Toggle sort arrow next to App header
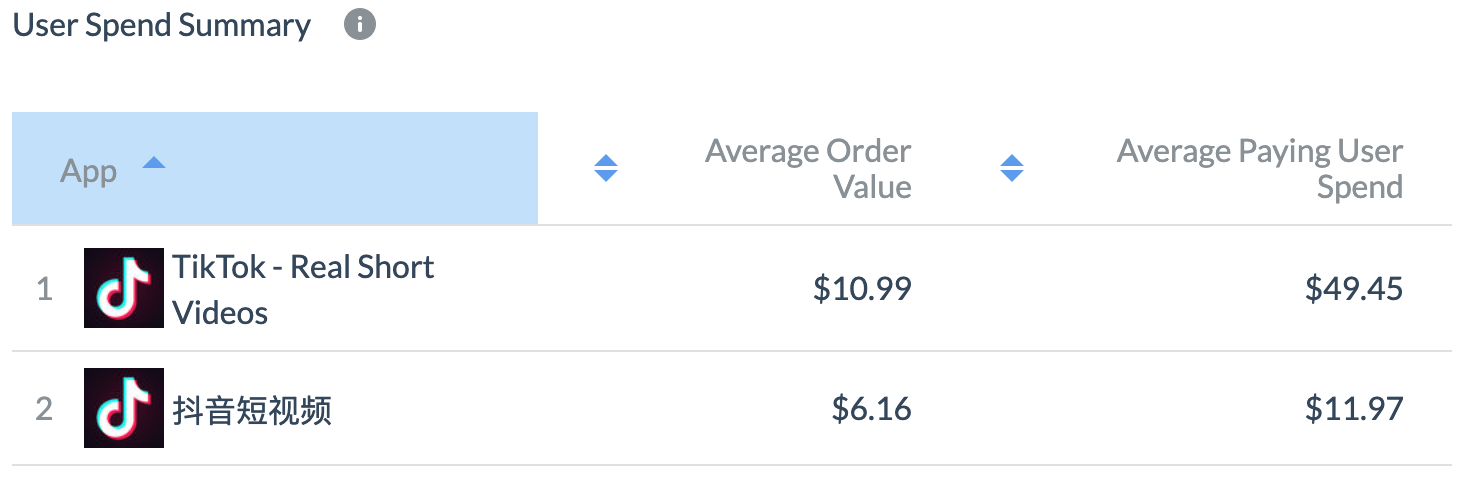This screenshot has height=482, width=1468. 153,162
